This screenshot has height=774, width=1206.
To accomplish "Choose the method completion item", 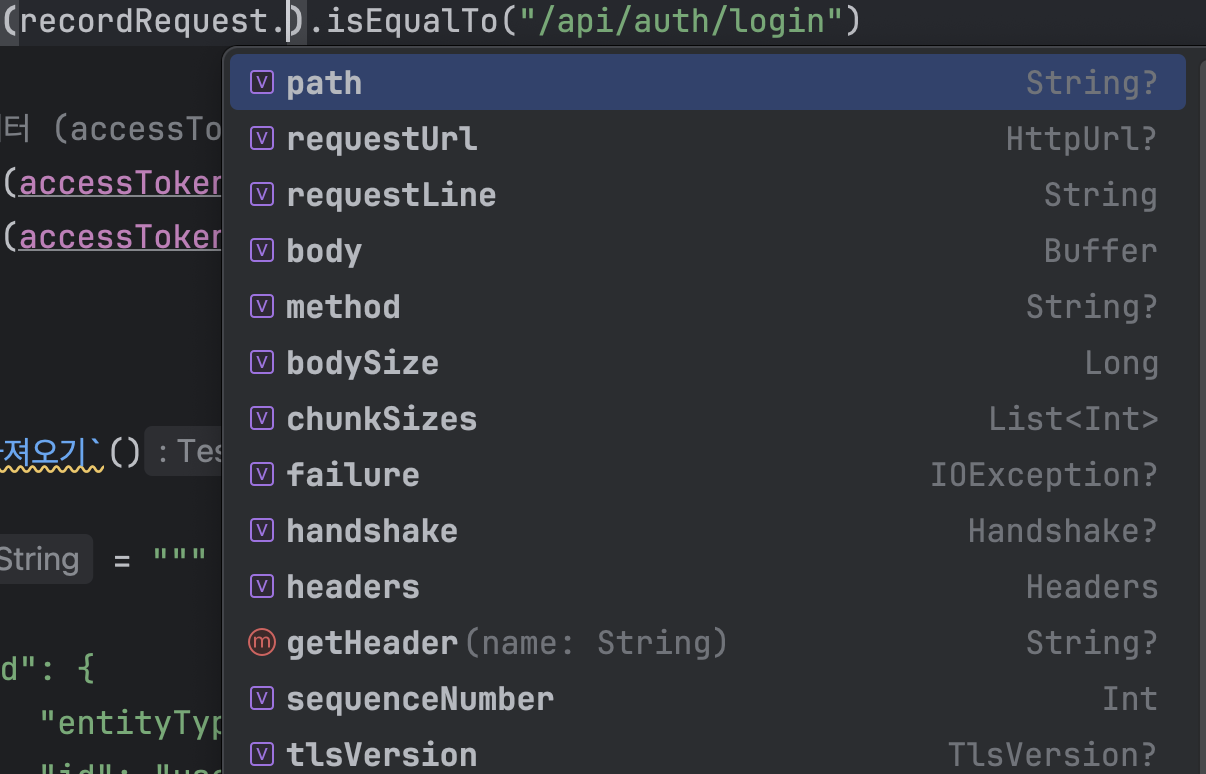I will point(343,306).
